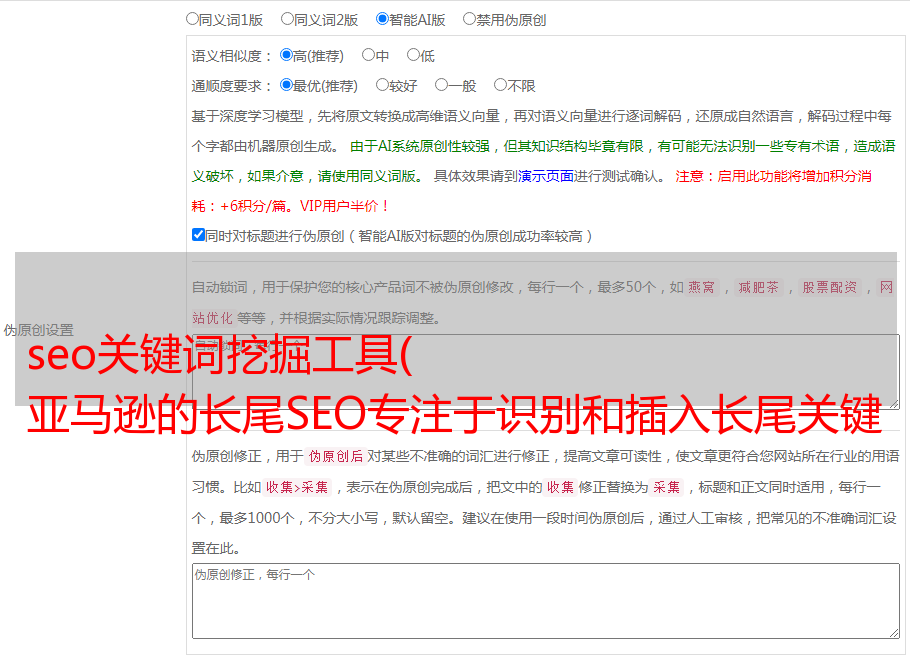
Task: Select the 同义词1版 radio option
Action: coord(192,19)
